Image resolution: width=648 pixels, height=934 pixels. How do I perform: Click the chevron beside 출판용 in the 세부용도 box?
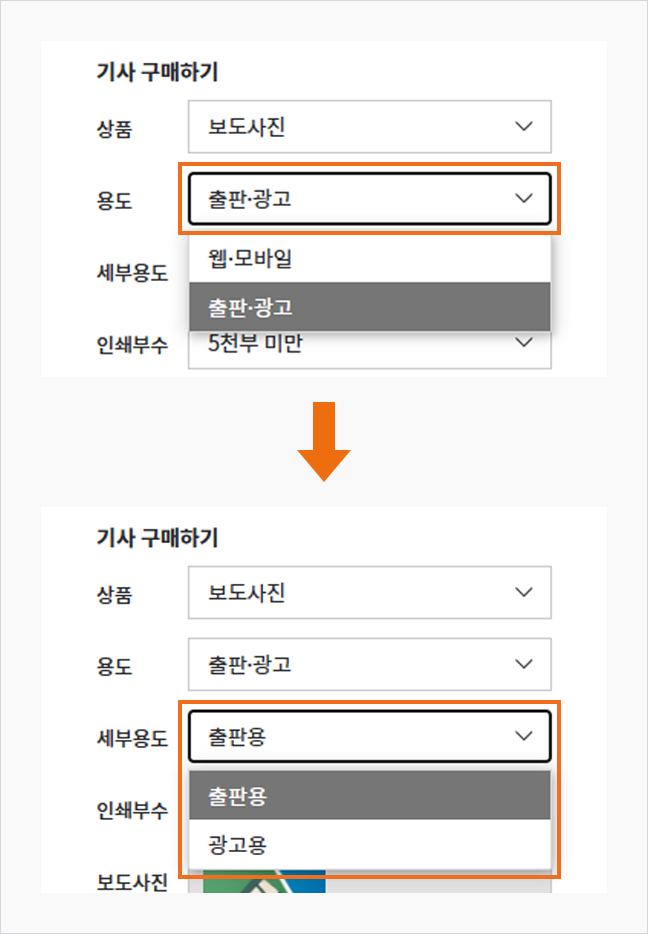pos(524,736)
